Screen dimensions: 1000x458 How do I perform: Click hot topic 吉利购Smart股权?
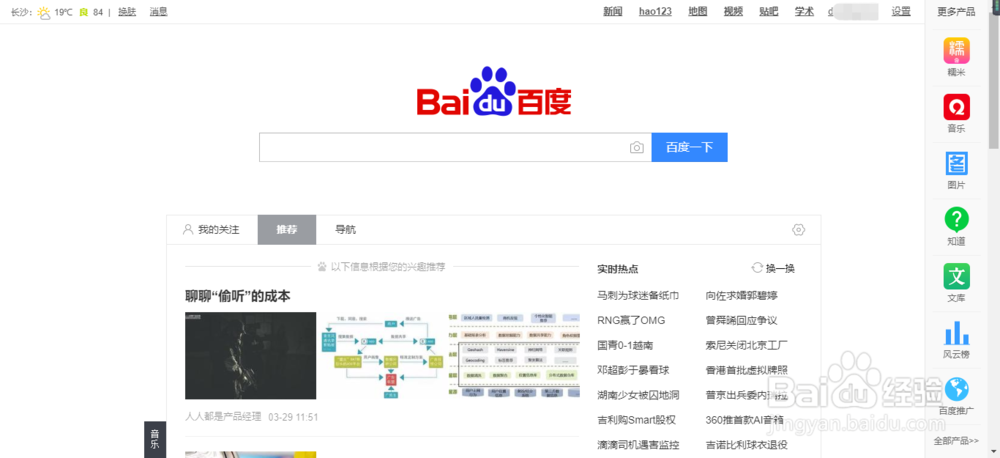(636, 420)
